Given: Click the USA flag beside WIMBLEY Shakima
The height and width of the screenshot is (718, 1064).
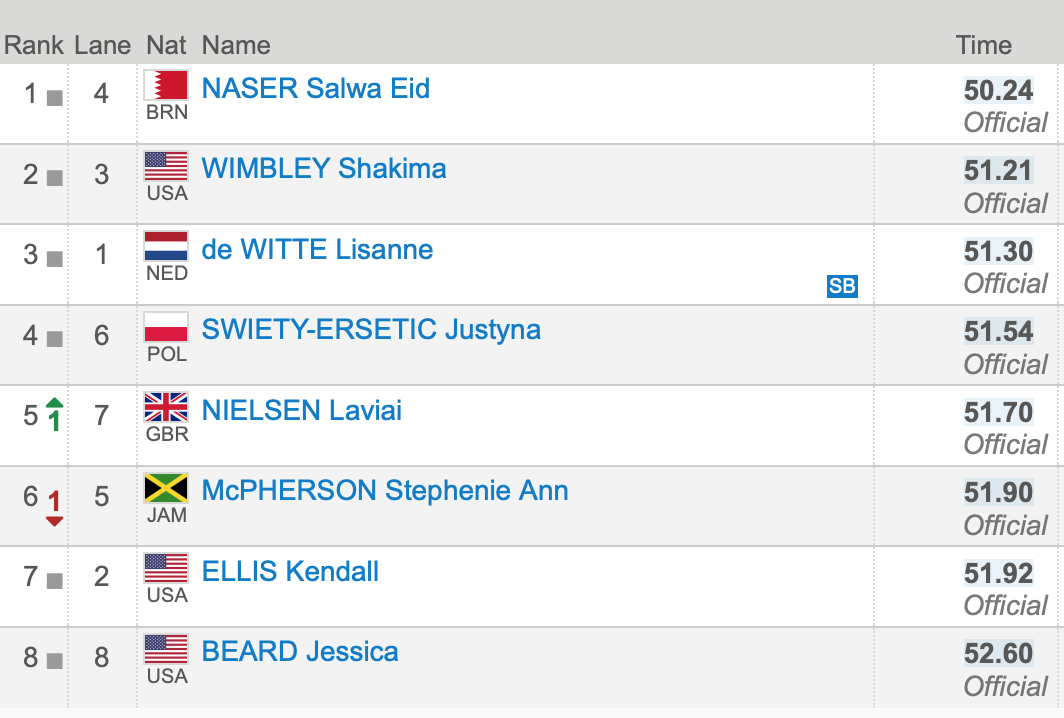Looking at the screenshot, I should pos(166,166).
